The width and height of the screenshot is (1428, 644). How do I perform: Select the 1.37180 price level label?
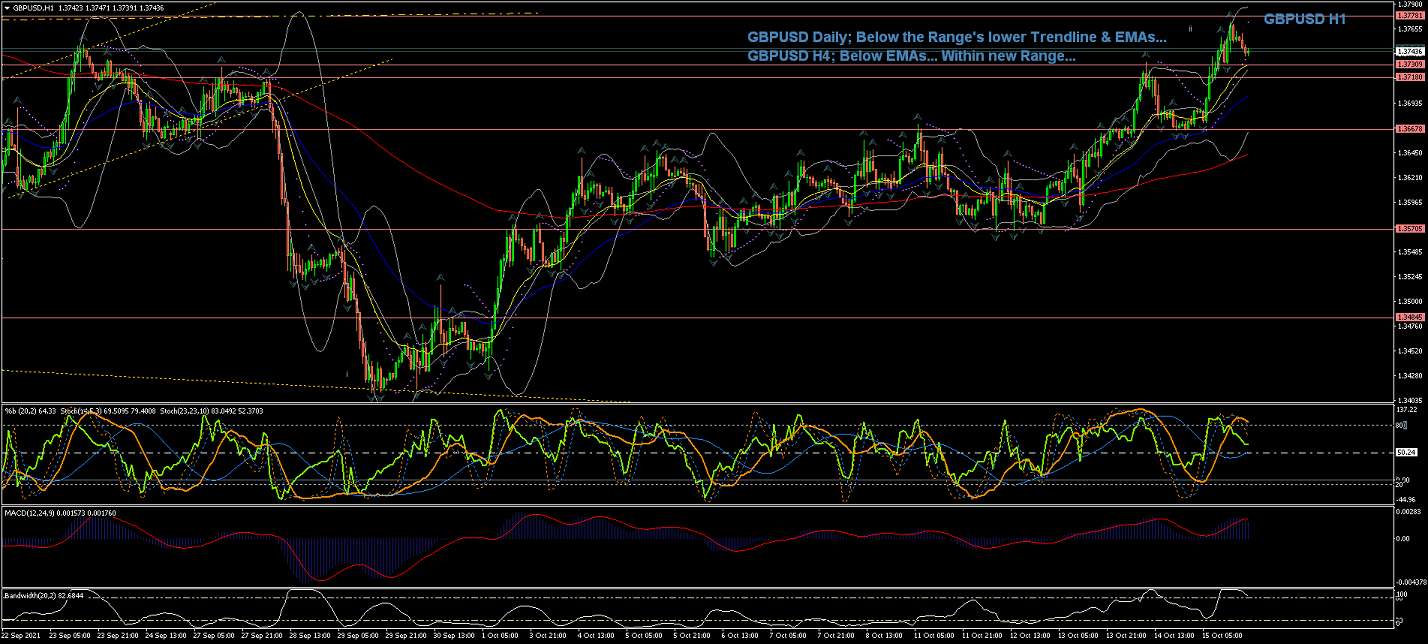[1410, 77]
